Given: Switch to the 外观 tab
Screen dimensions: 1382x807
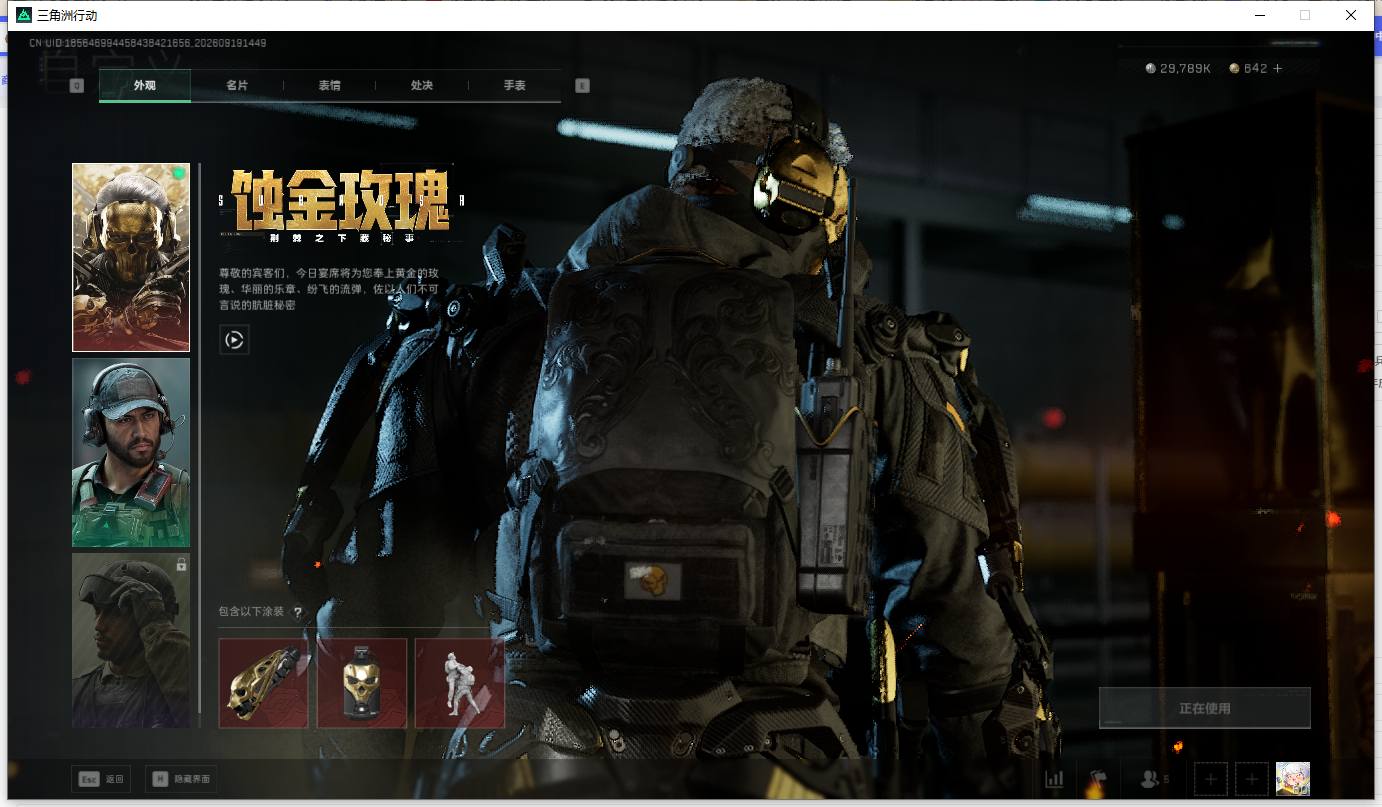Looking at the screenshot, I should point(145,86).
